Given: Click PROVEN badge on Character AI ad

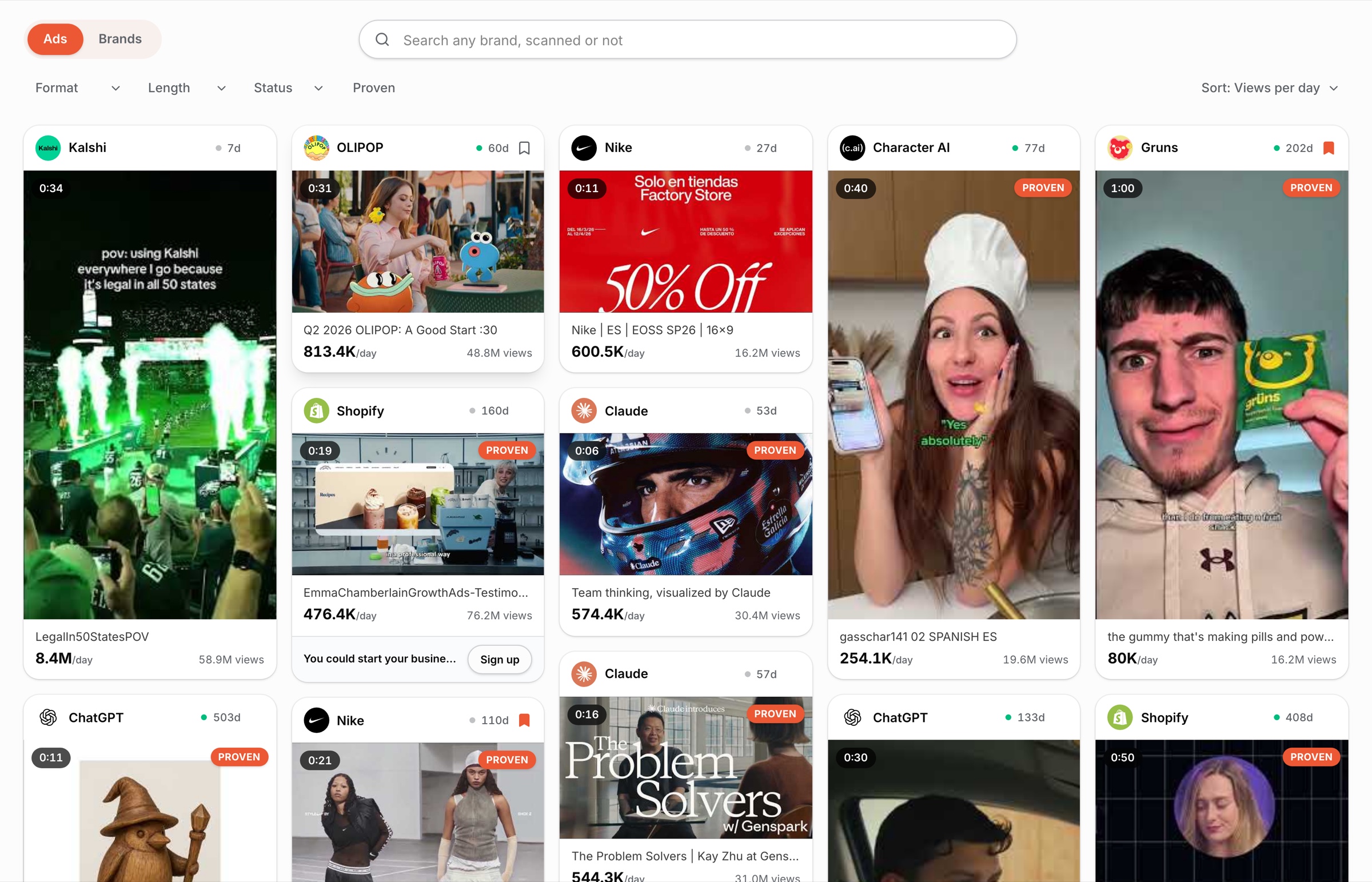Looking at the screenshot, I should 1042,188.
